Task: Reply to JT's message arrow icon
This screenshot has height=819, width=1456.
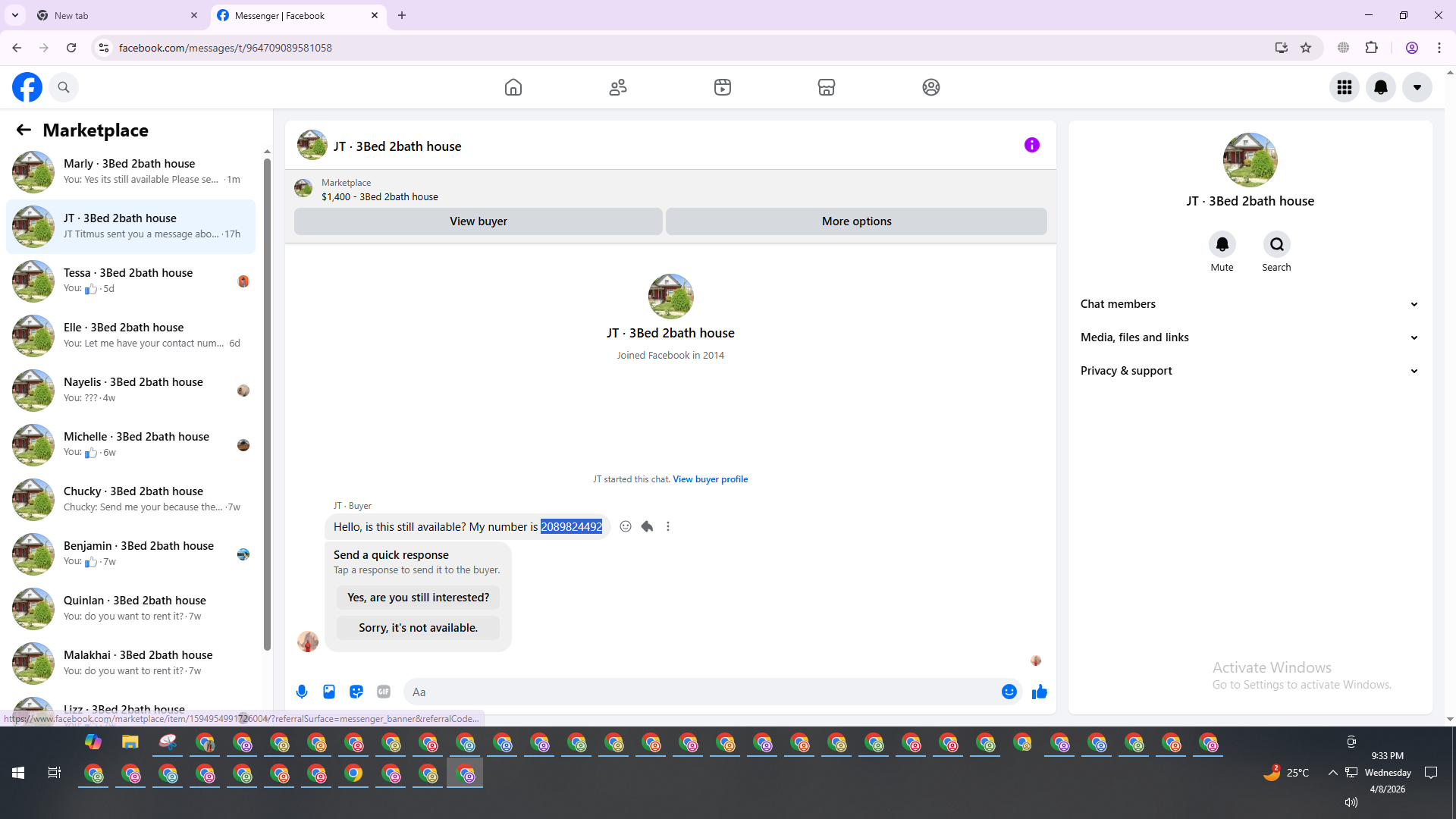Action: point(647,526)
